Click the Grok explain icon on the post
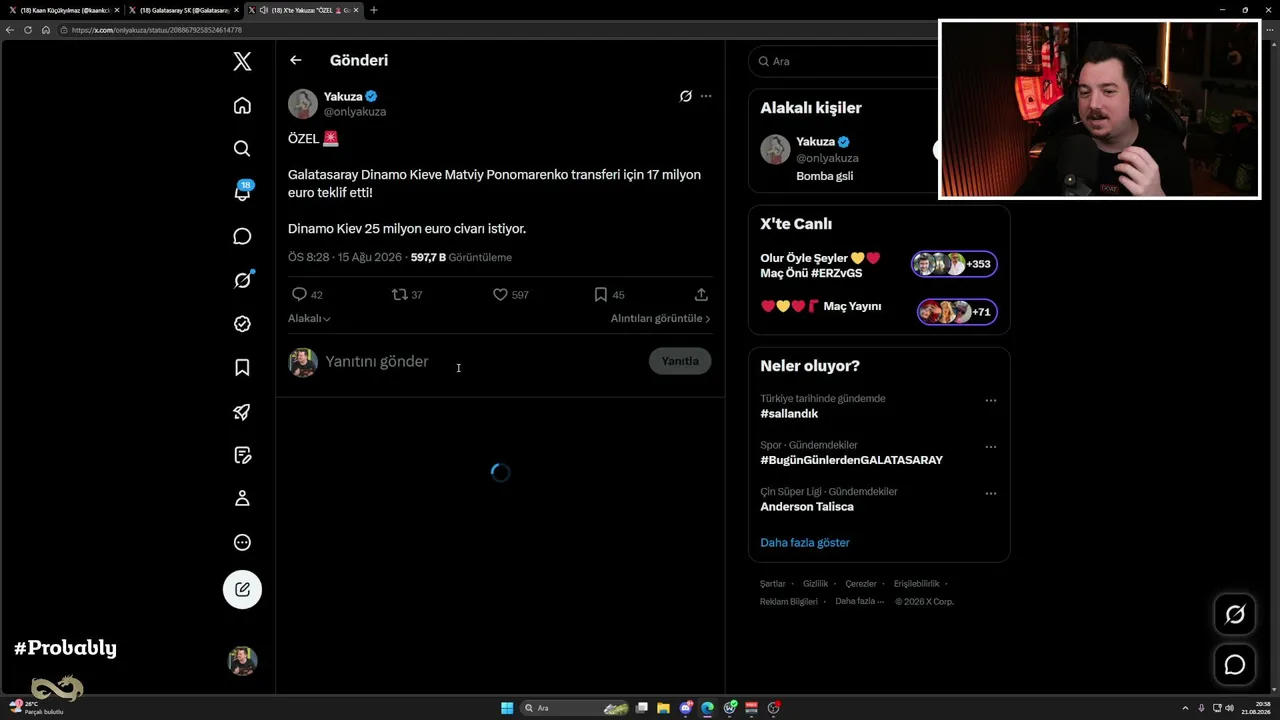1280x720 pixels. [686, 96]
